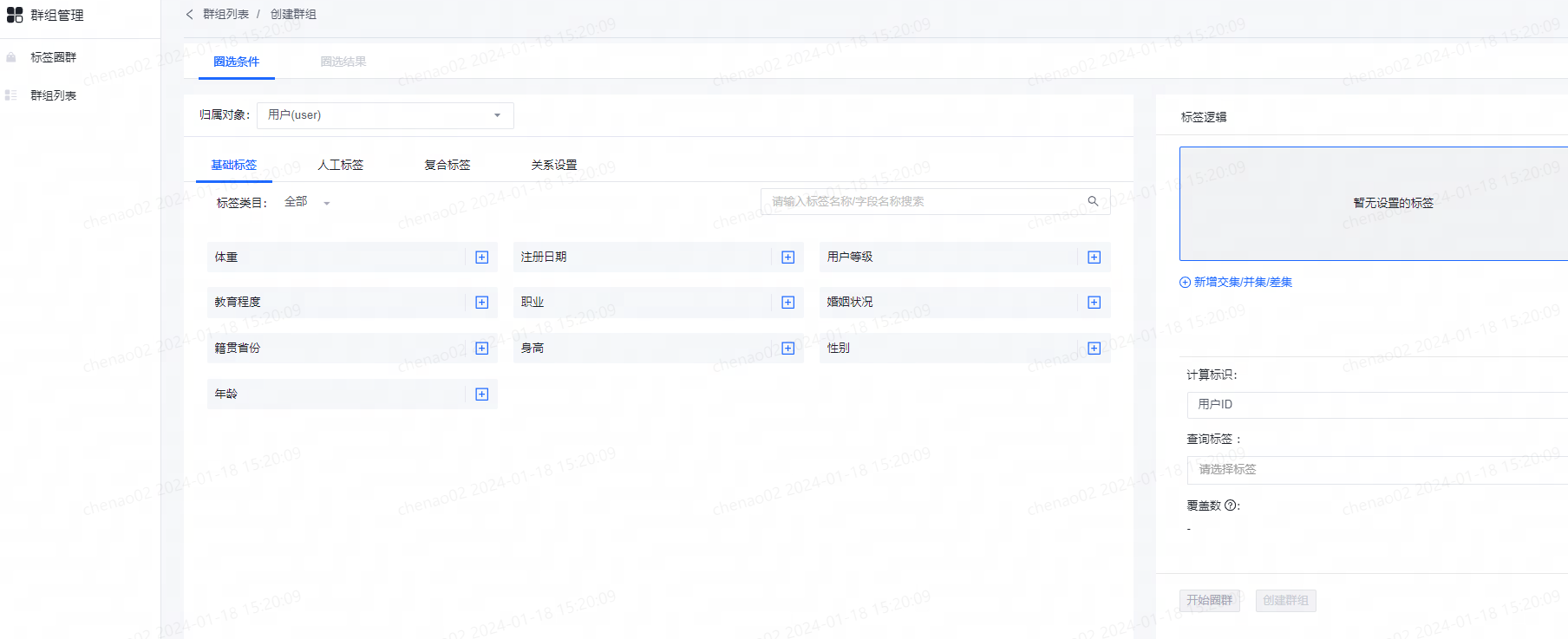Click the 标签逻辑 panel heading
The width and height of the screenshot is (1568, 639).
tap(1204, 117)
